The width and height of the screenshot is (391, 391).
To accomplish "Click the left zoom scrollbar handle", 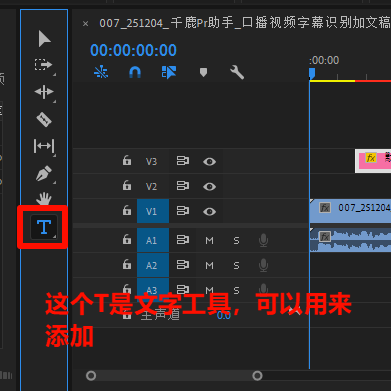I will point(91,376).
